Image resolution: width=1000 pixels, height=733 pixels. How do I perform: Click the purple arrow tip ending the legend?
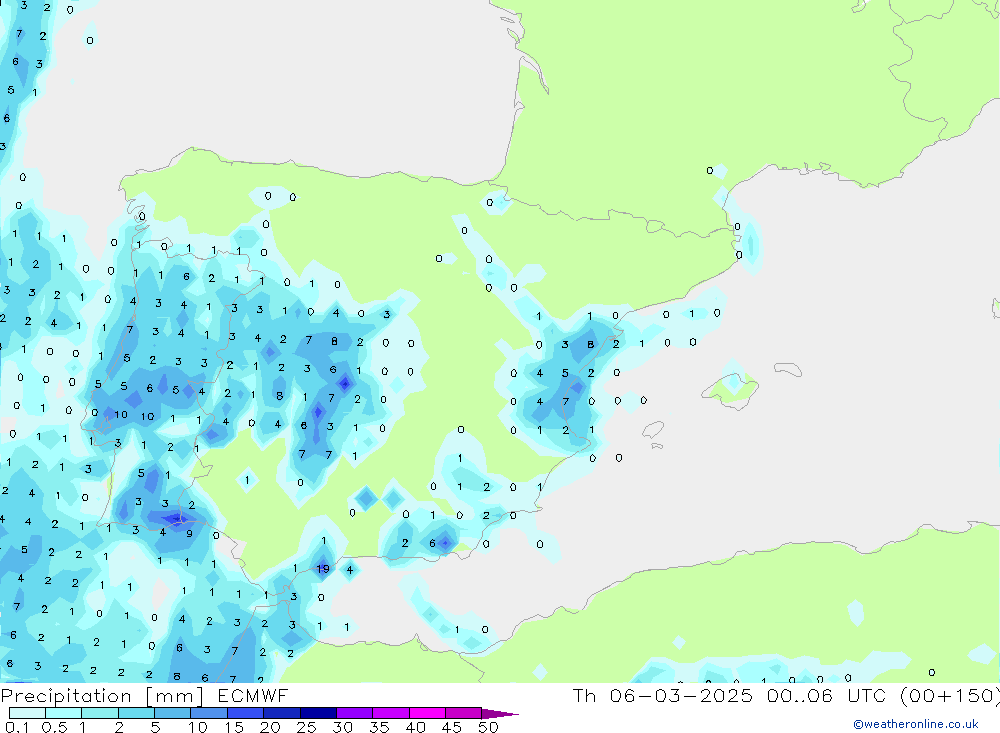[500, 713]
